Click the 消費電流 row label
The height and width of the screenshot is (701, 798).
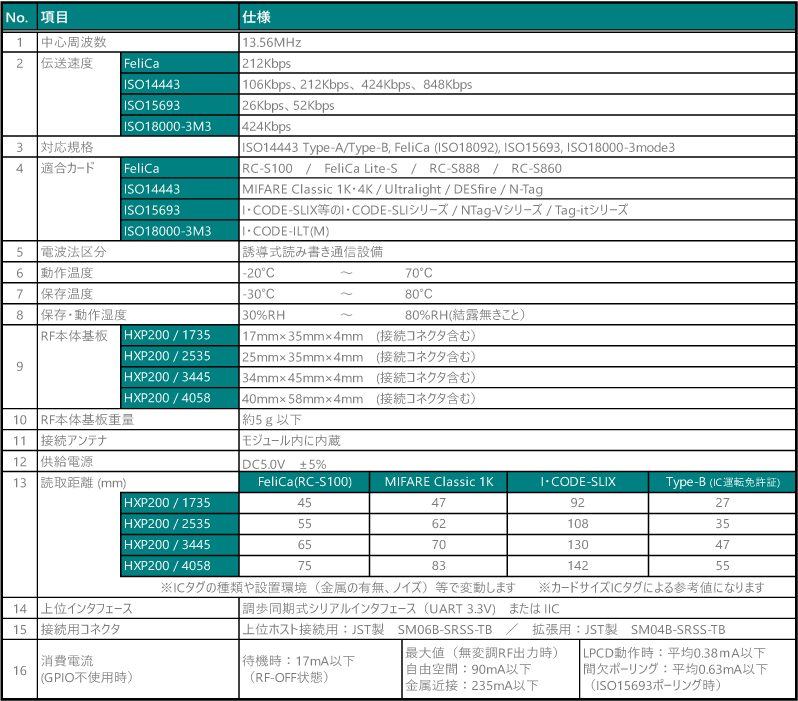pos(66,661)
